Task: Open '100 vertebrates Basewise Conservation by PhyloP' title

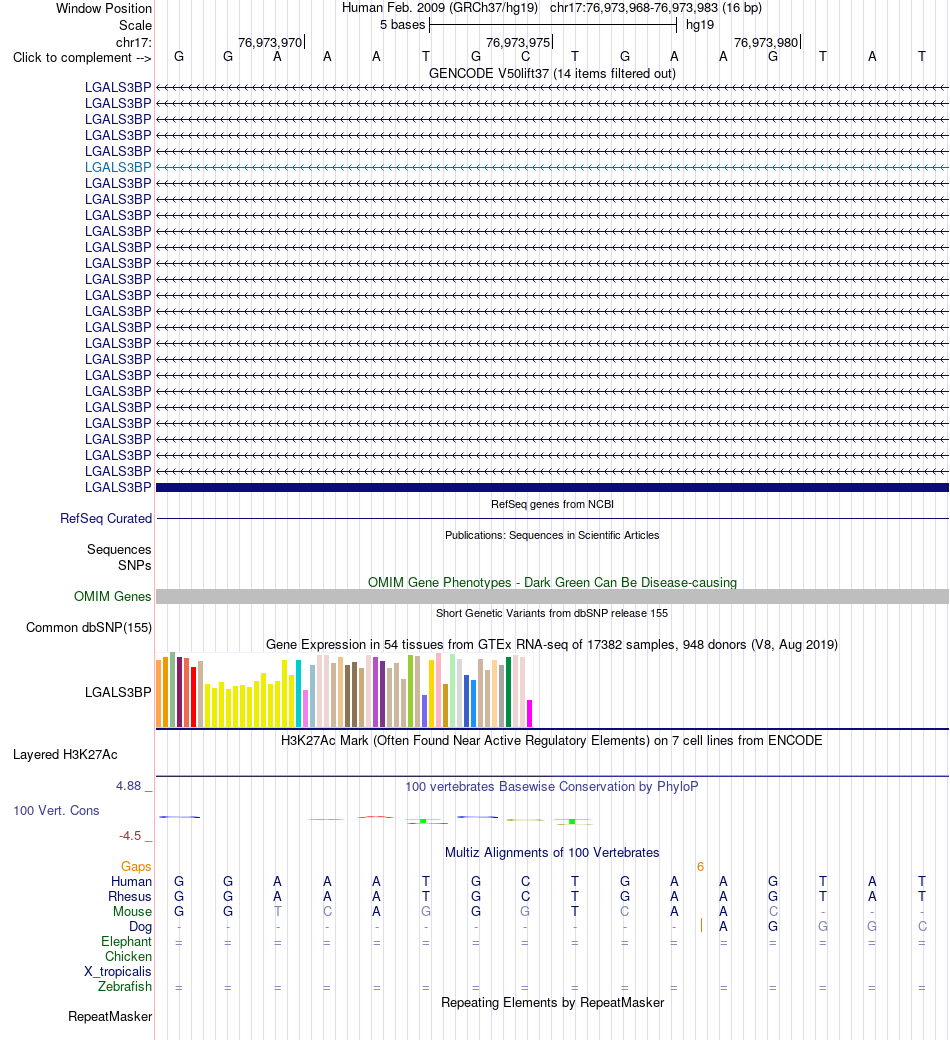Action: pos(552,787)
